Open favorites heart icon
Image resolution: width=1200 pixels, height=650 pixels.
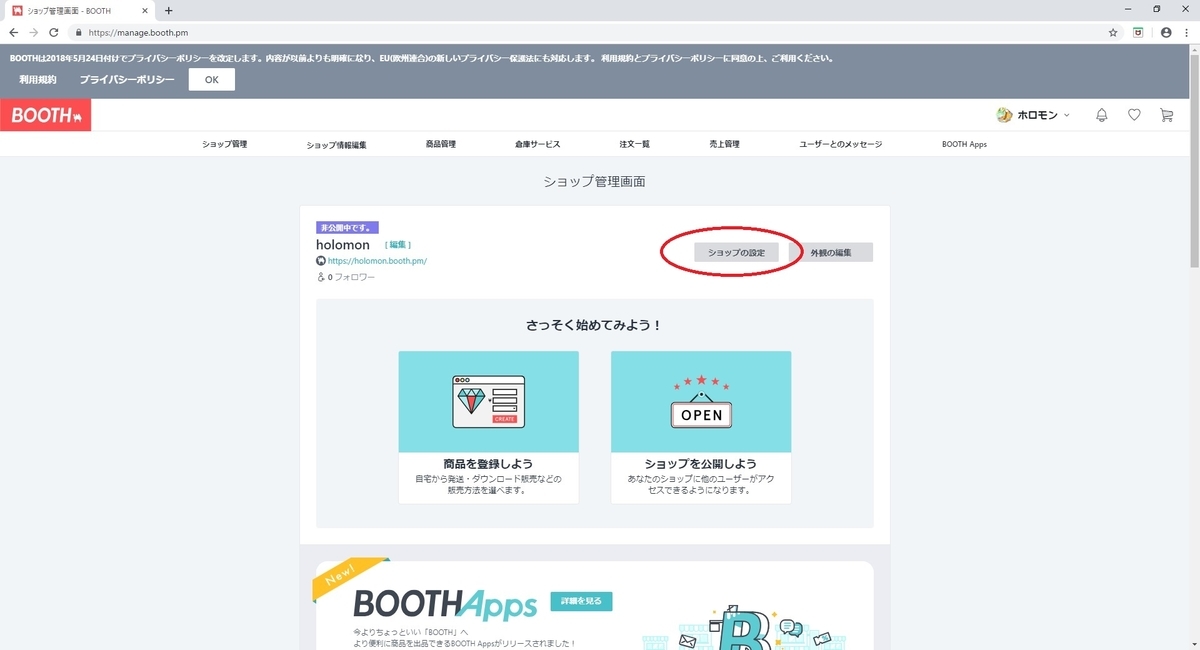[x=1134, y=115]
